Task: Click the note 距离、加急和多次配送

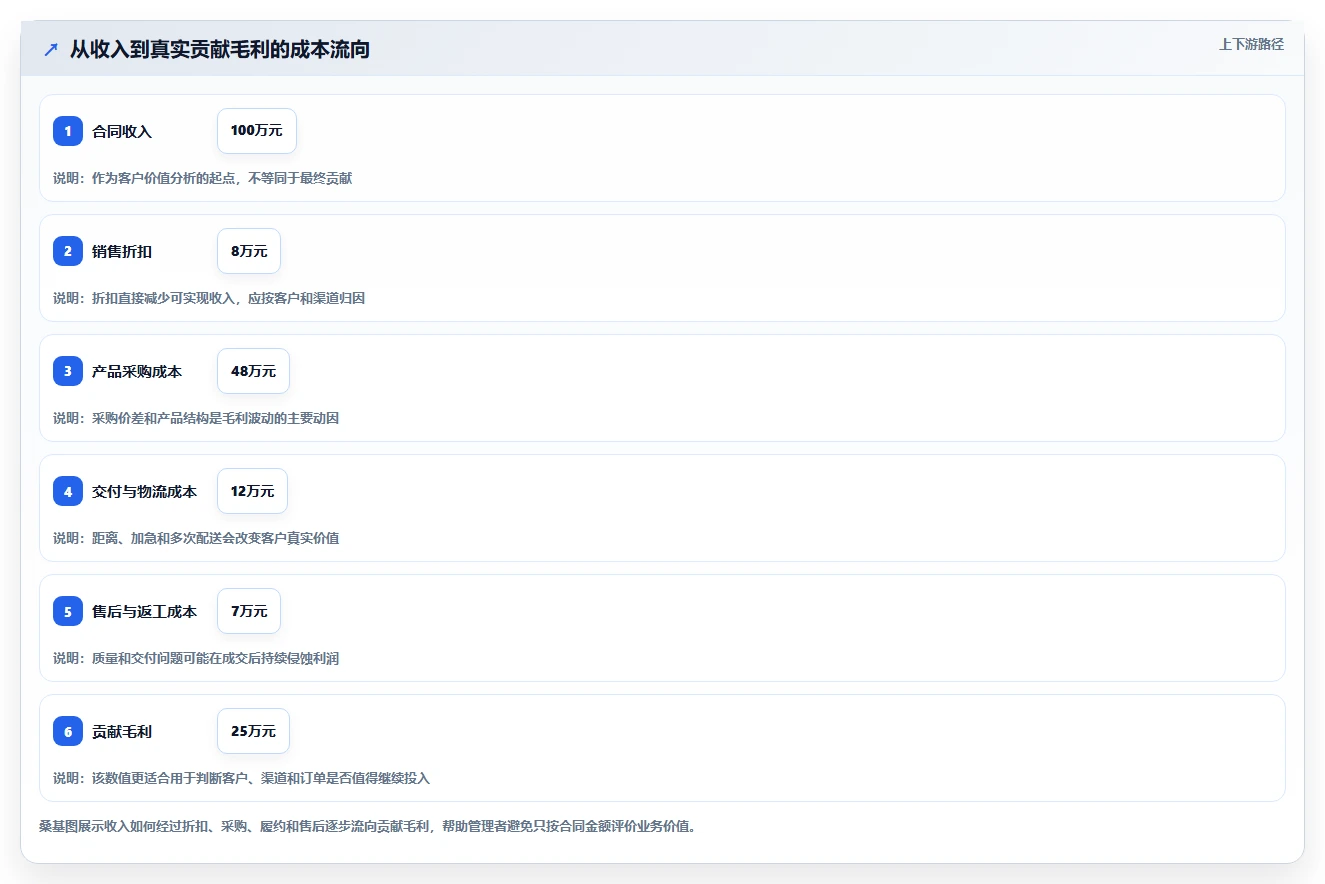Action: point(156,538)
